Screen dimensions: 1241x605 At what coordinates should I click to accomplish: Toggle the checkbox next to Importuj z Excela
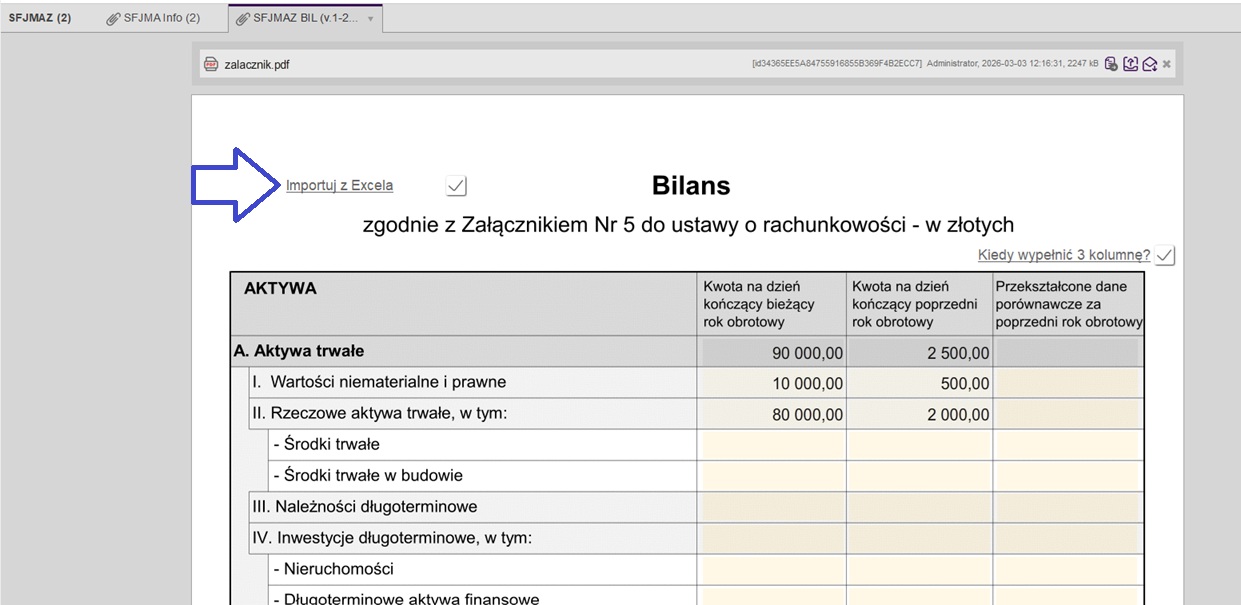pyautogui.click(x=456, y=185)
